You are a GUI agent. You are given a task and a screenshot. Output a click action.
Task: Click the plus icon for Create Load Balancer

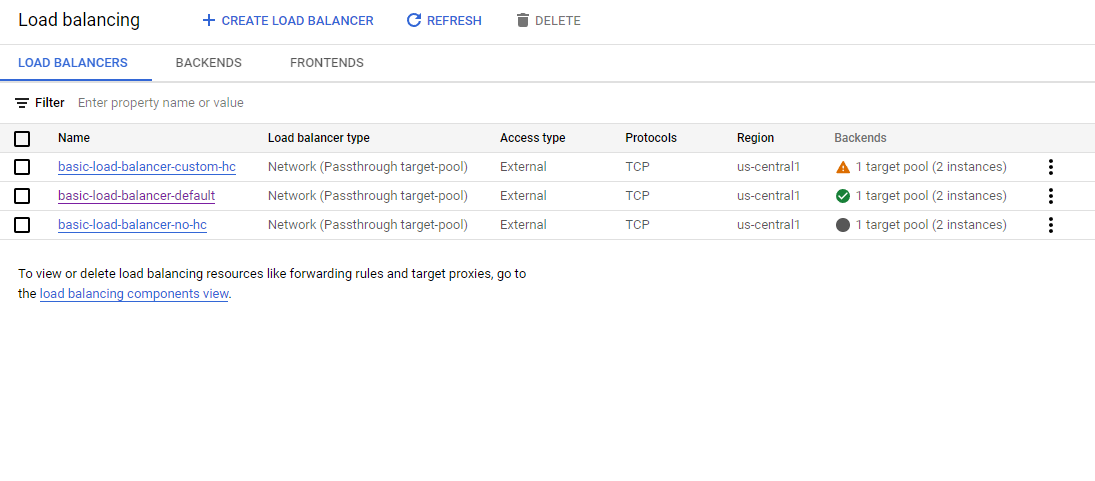click(208, 21)
